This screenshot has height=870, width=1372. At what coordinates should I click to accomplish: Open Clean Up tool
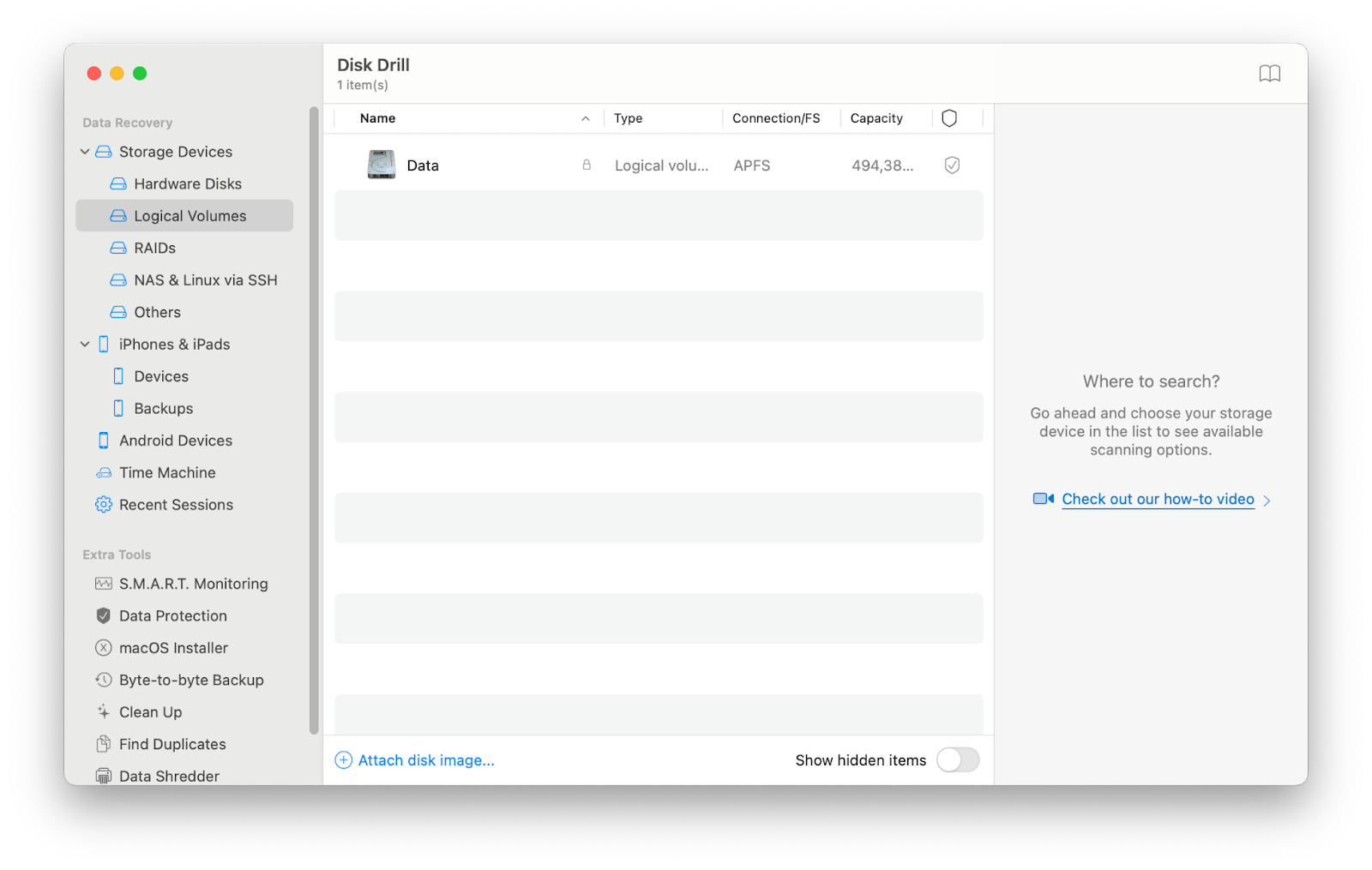[184, 711]
